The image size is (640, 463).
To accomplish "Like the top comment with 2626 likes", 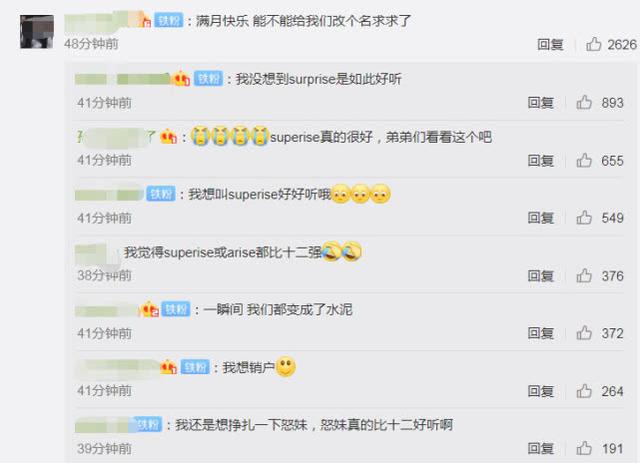I will point(593,44).
